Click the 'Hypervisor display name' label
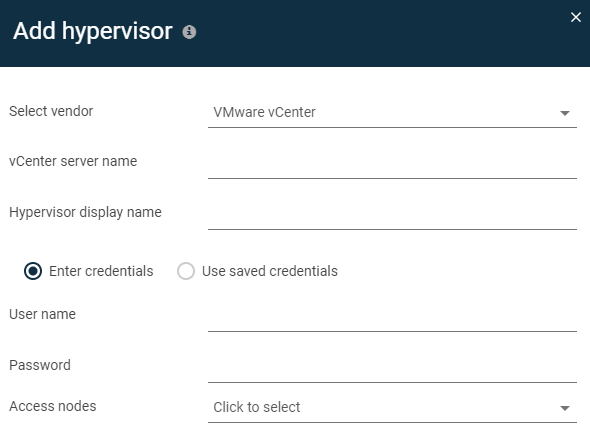590x442 pixels. [85, 212]
